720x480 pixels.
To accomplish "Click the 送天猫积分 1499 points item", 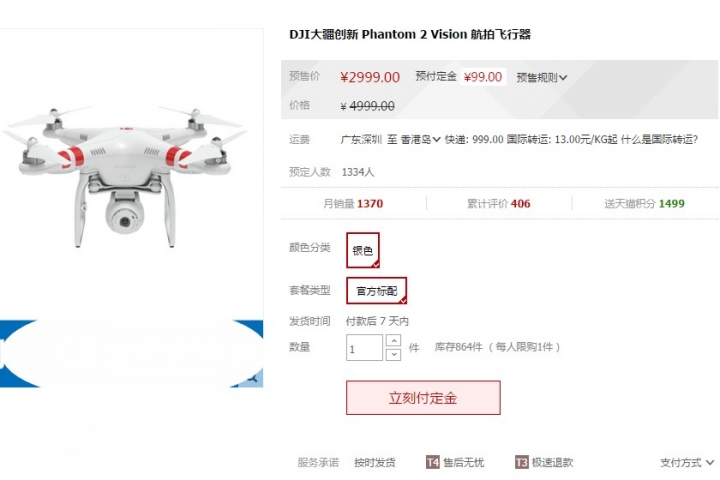I will (x=644, y=203).
